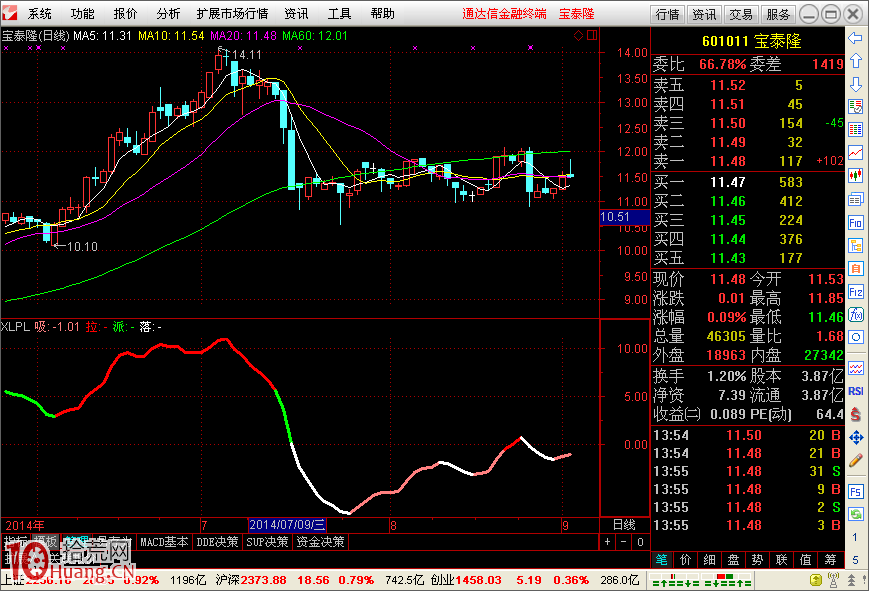
Task: Click the down arrow icon in sidebar
Action: click(856, 84)
